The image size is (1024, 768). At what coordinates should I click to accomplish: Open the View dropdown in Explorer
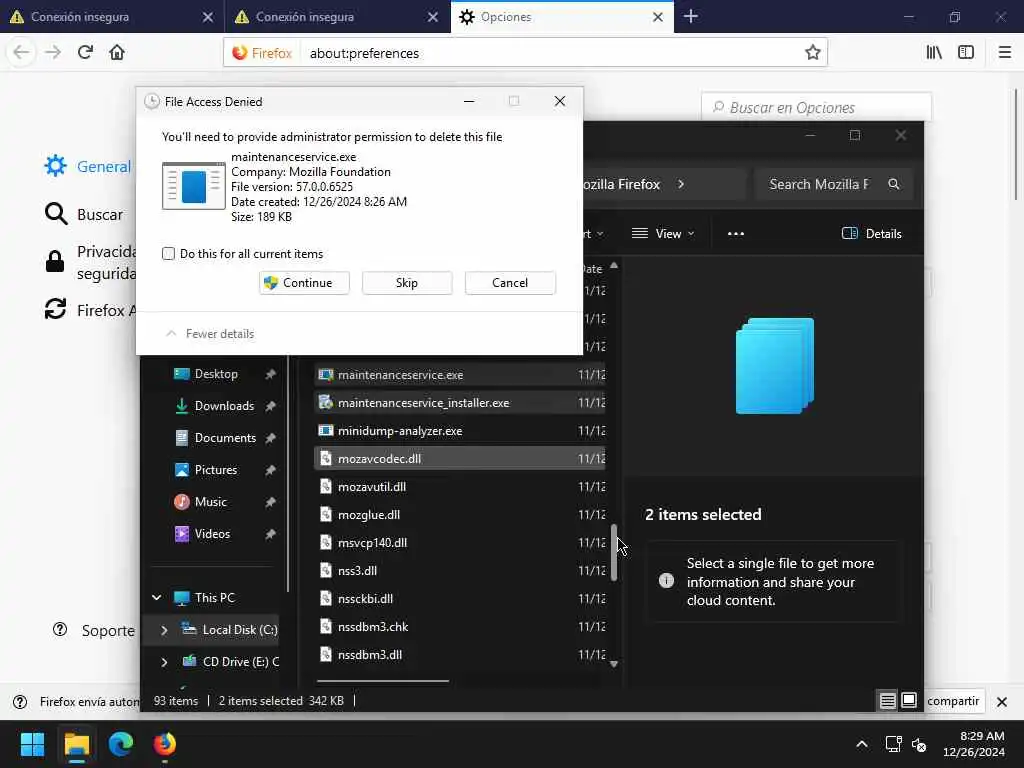click(x=663, y=233)
